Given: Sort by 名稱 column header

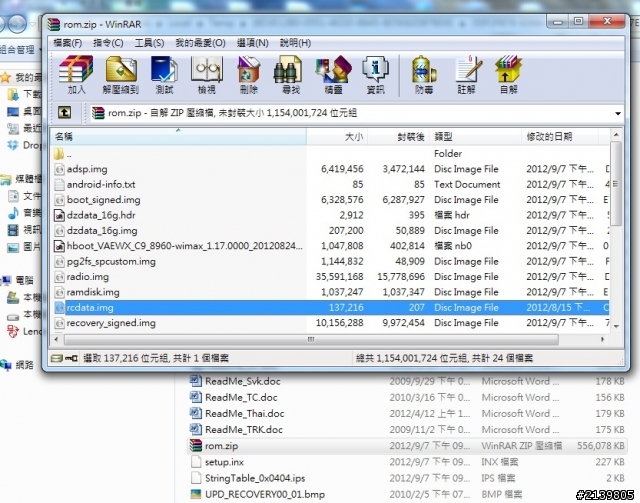Looking at the screenshot, I should [x=178, y=136].
